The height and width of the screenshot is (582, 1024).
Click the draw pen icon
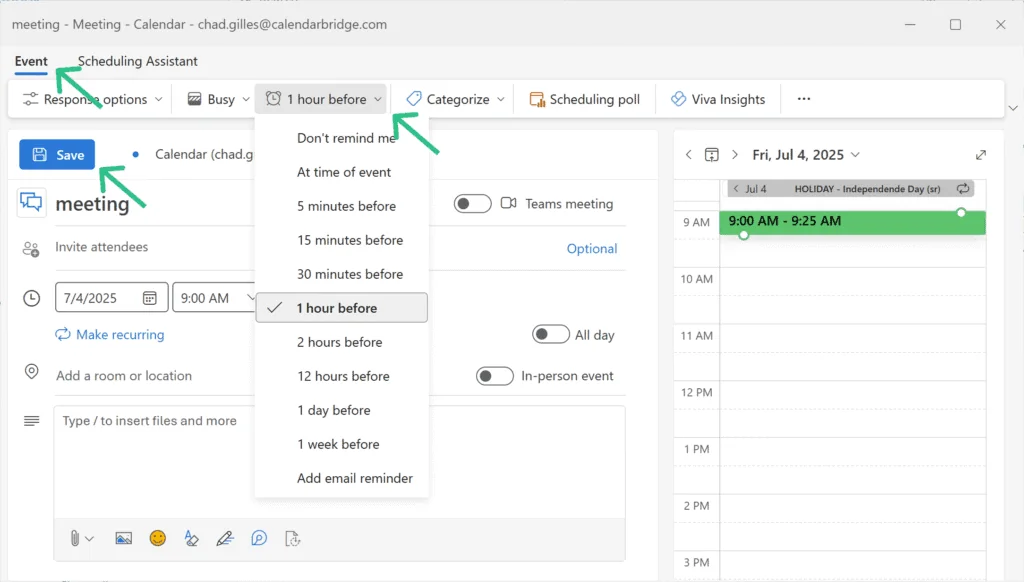click(225, 538)
